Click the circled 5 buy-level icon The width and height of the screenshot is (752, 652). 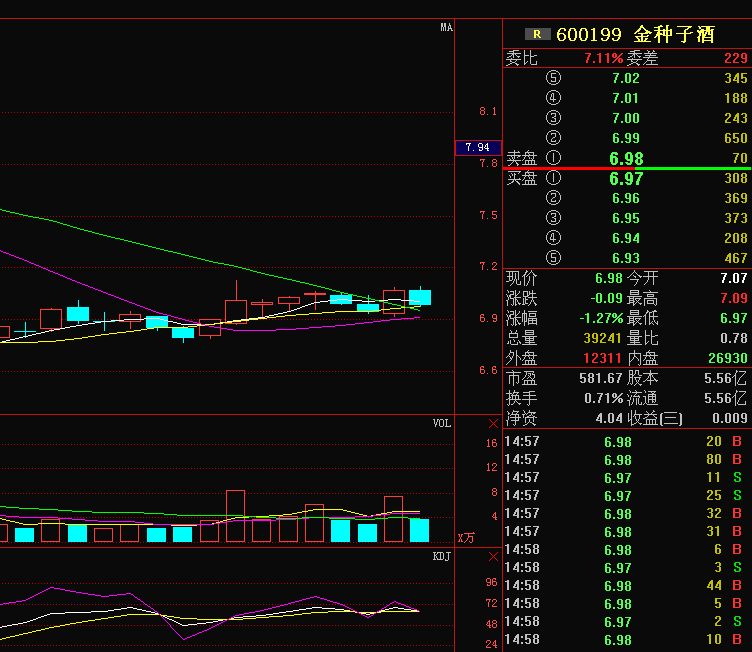[x=553, y=258]
